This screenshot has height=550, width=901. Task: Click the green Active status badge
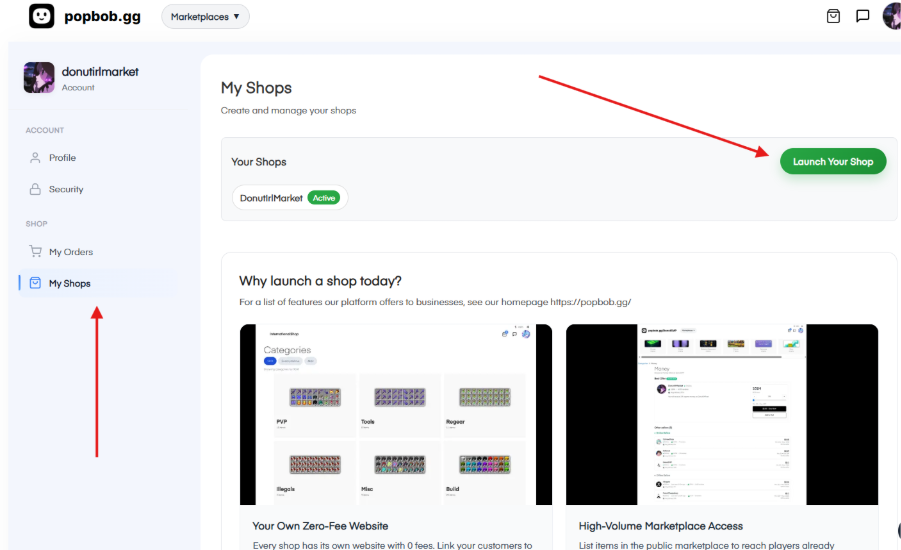[323, 198]
